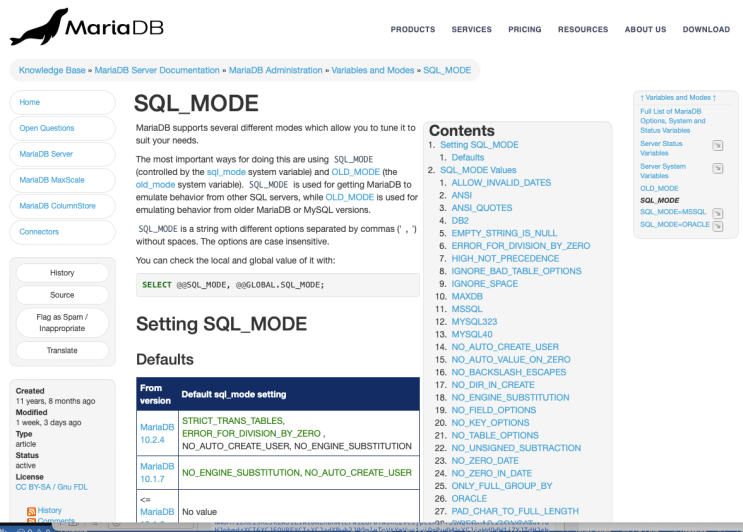Viewport: 743px width, 532px height.
Task: Open the RESOURCES menu
Action: pos(583,29)
